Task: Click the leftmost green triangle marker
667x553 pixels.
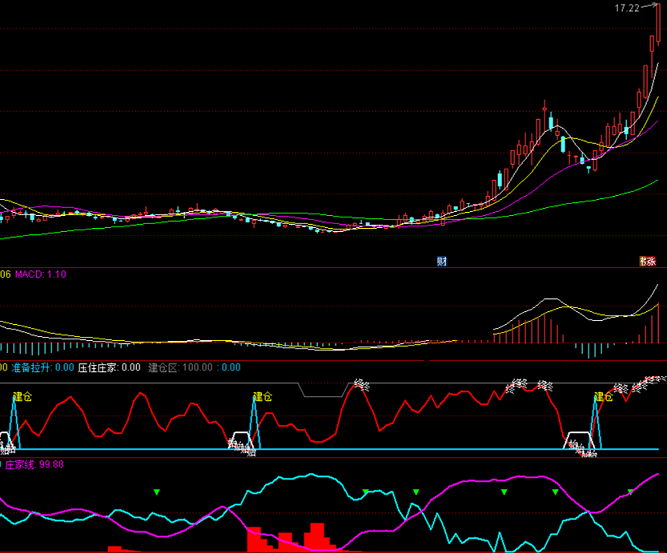Action: 157,492
